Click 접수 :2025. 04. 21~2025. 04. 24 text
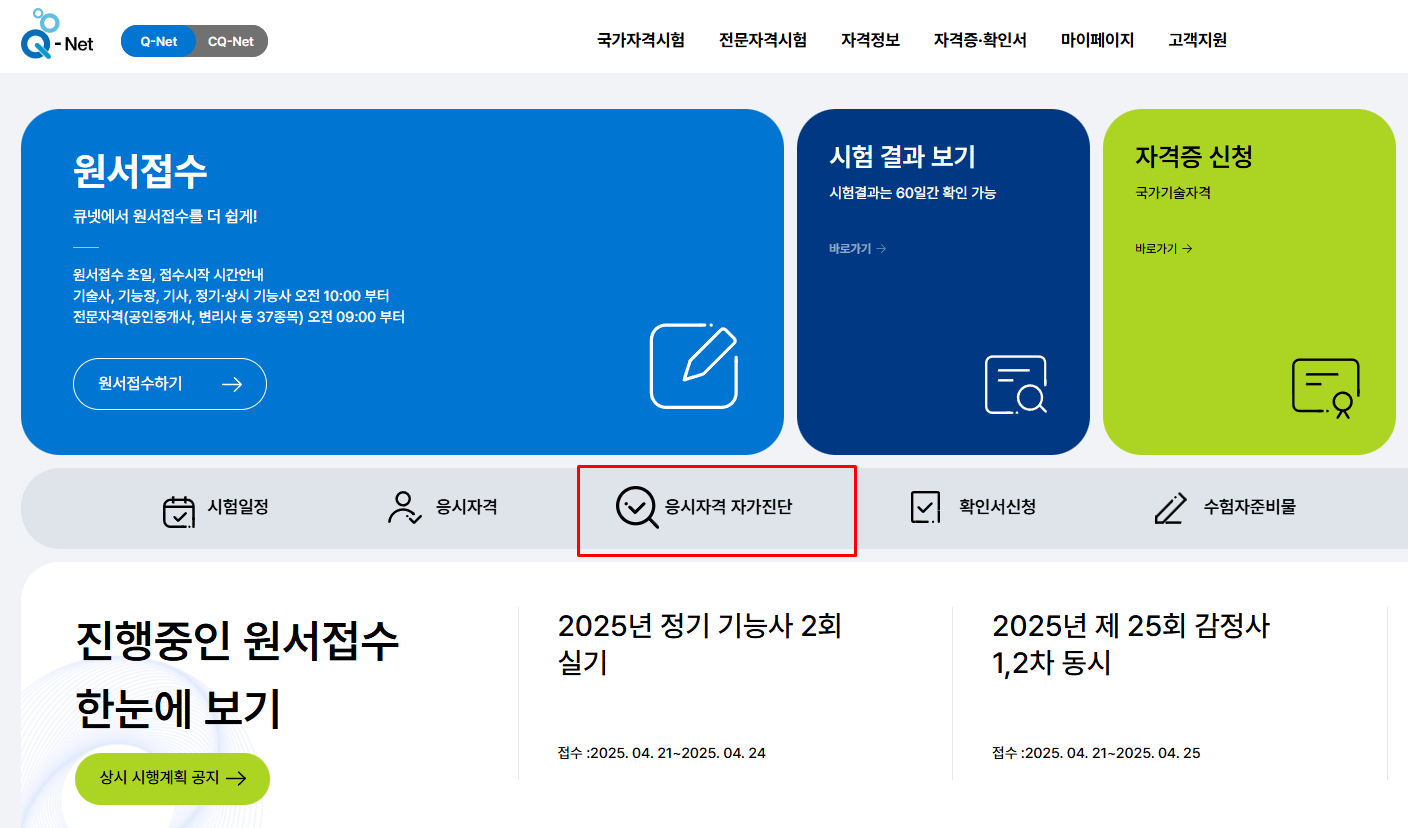1408x828 pixels. coord(662,753)
